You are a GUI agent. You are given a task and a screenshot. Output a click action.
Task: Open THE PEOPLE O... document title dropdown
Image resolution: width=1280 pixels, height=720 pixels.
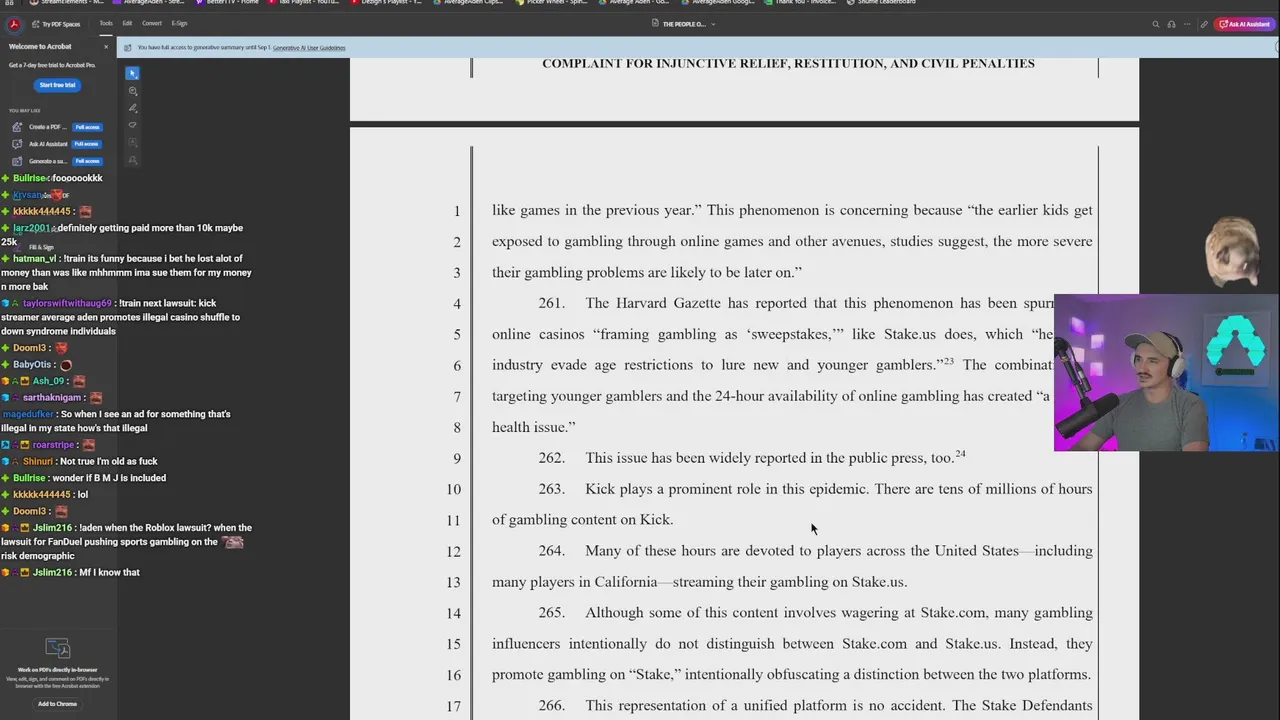point(684,24)
